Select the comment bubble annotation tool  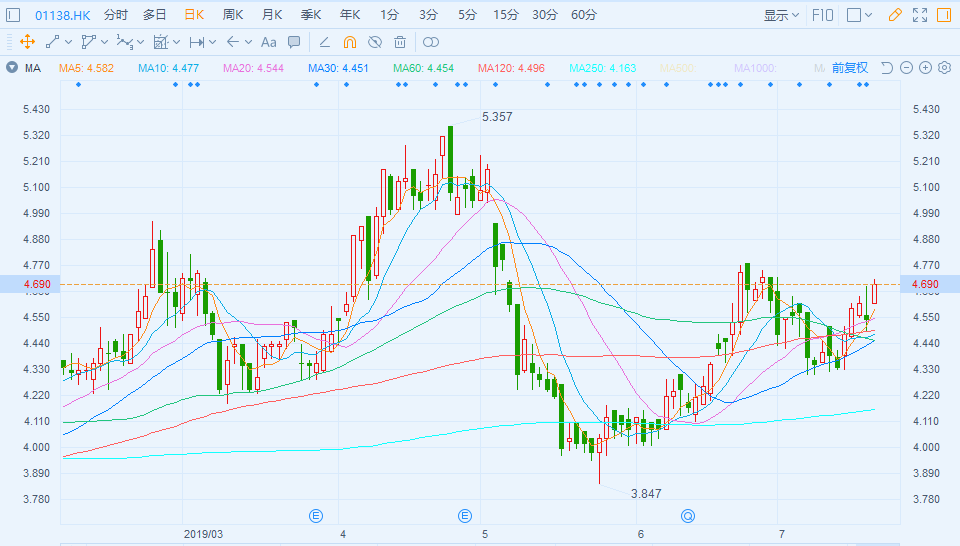coord(294,42)
